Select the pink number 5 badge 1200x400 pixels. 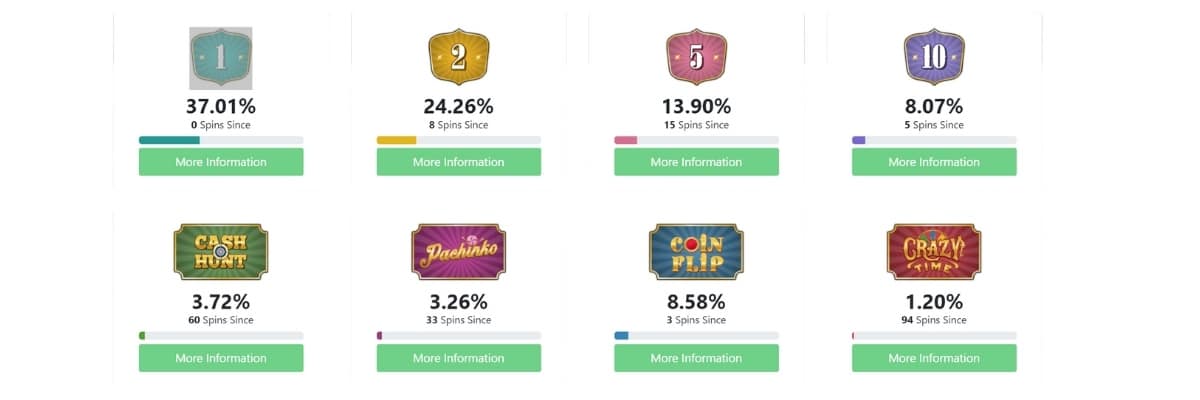click(x=696, y=58)
